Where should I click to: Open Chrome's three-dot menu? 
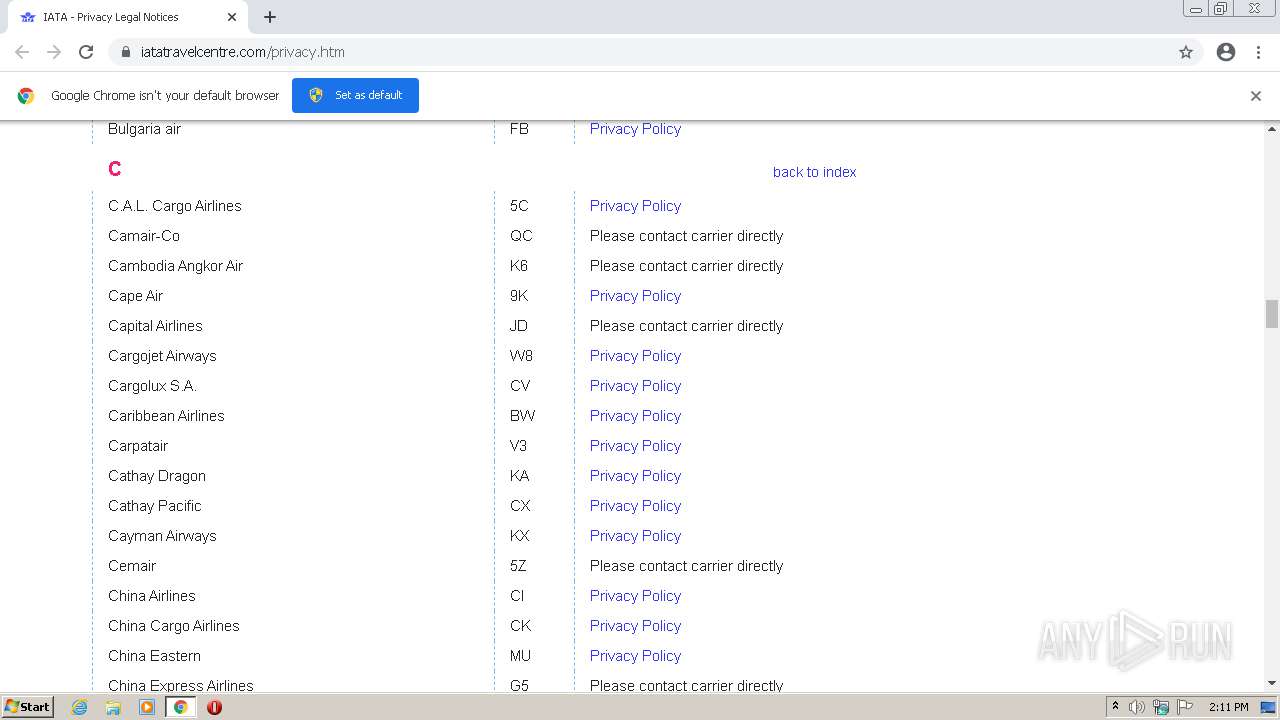click(1258, 52)
